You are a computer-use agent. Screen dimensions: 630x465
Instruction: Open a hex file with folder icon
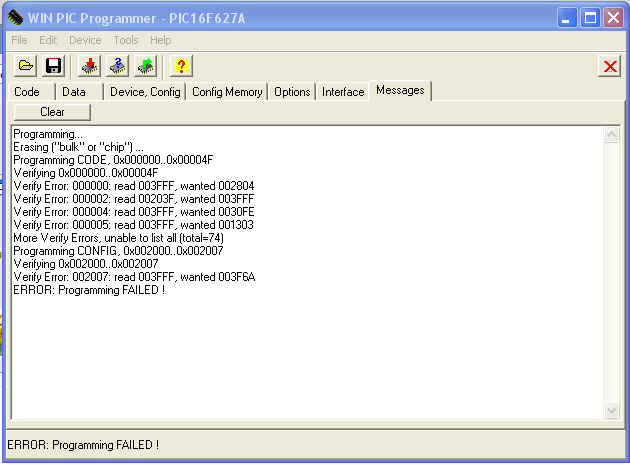click(x=26, y=66)
